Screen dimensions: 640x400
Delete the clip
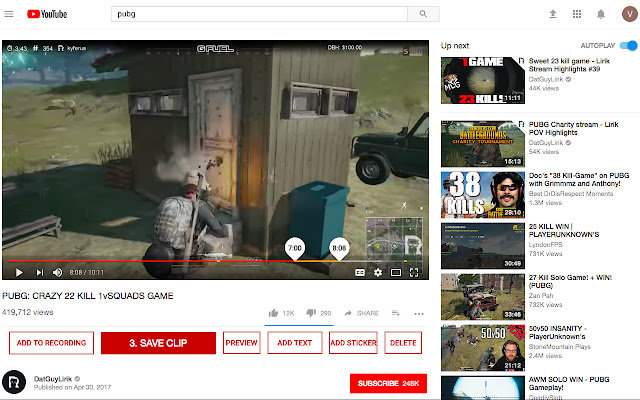tap(403, 343)
